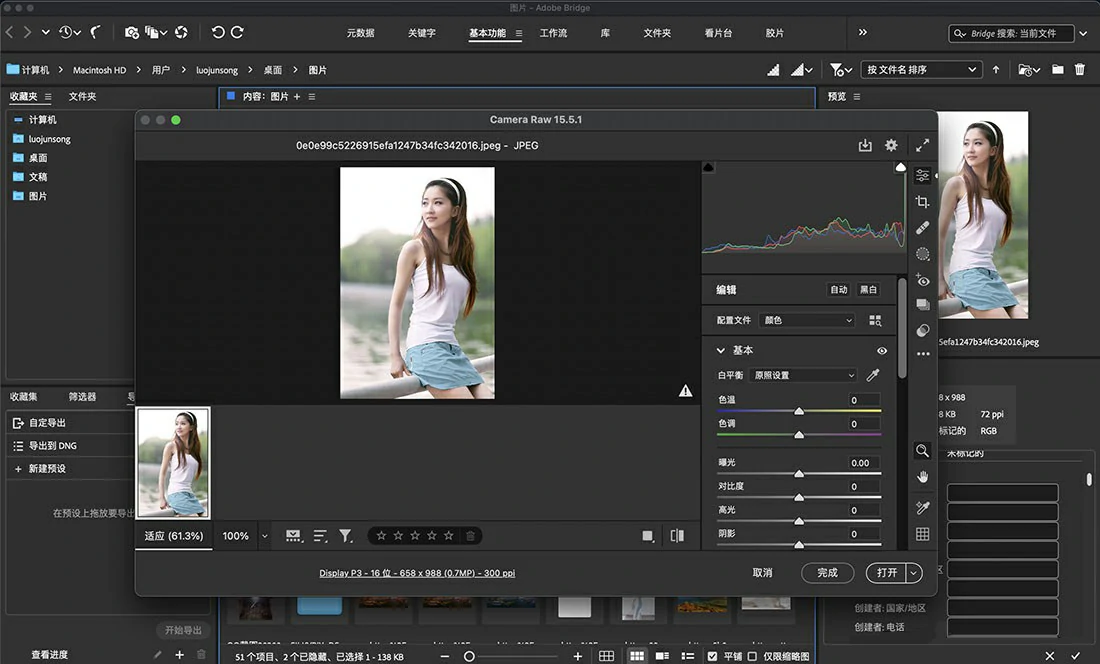
Task: Select the Crop tool in Camera Raw
Action: coord(923,202)
